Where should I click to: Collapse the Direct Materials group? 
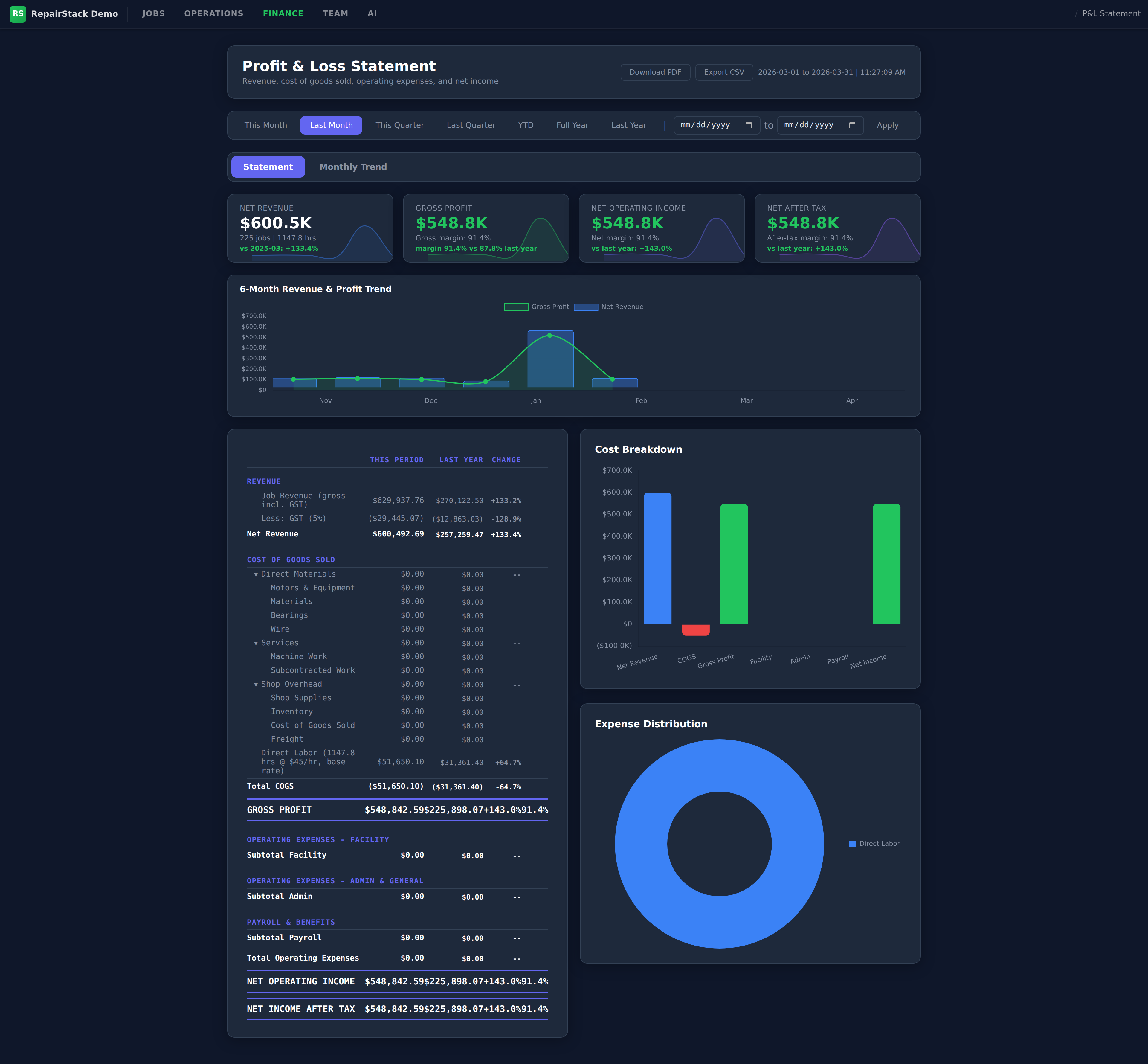[256, 574]
